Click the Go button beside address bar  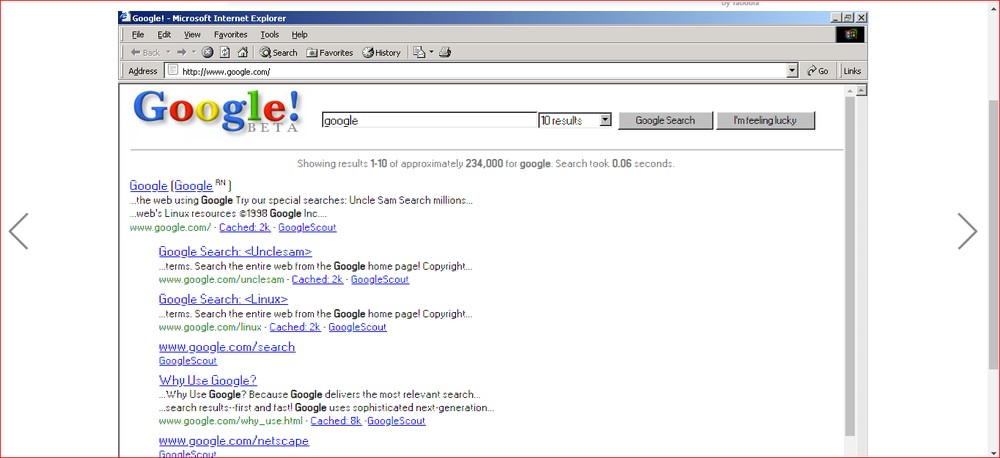point(818,71)
